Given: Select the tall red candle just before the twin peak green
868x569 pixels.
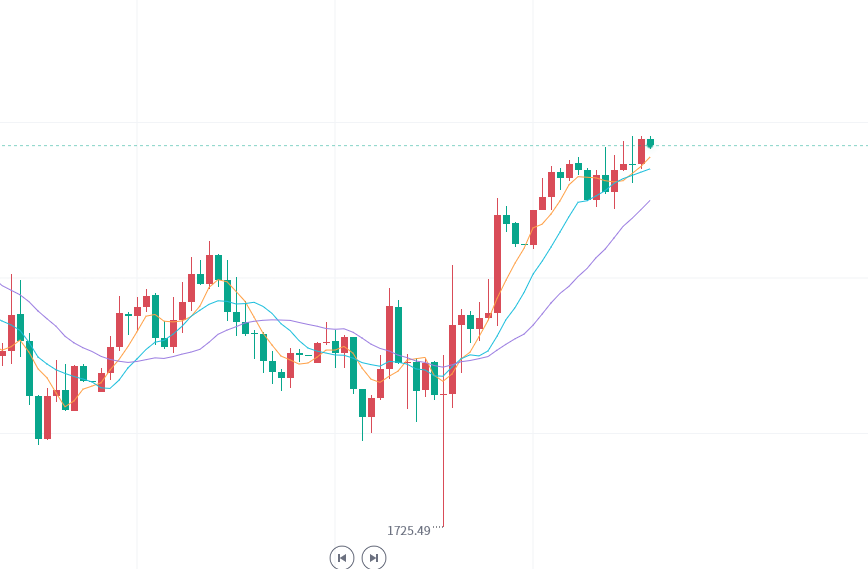Looking at the screenshot, I should tap(390, 337).
